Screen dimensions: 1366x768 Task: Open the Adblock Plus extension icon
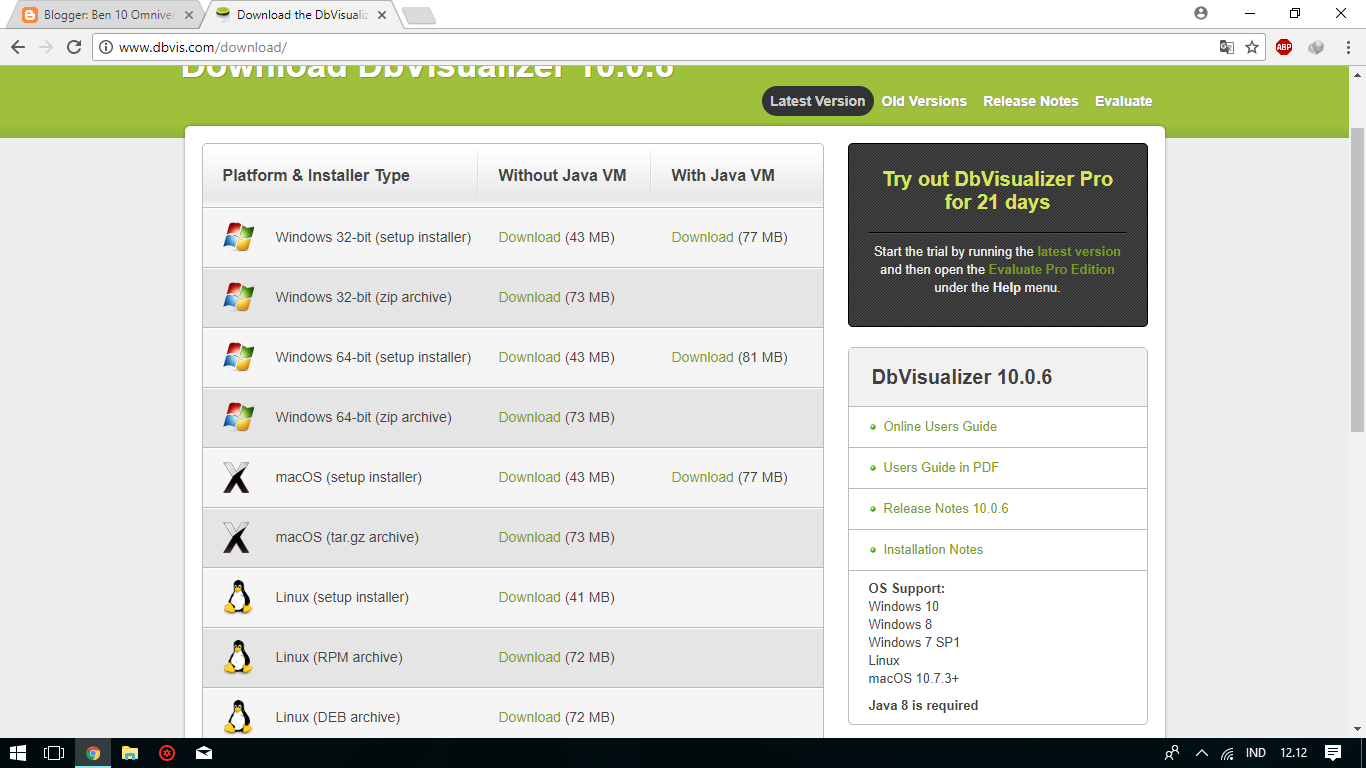coord(1284,47)
